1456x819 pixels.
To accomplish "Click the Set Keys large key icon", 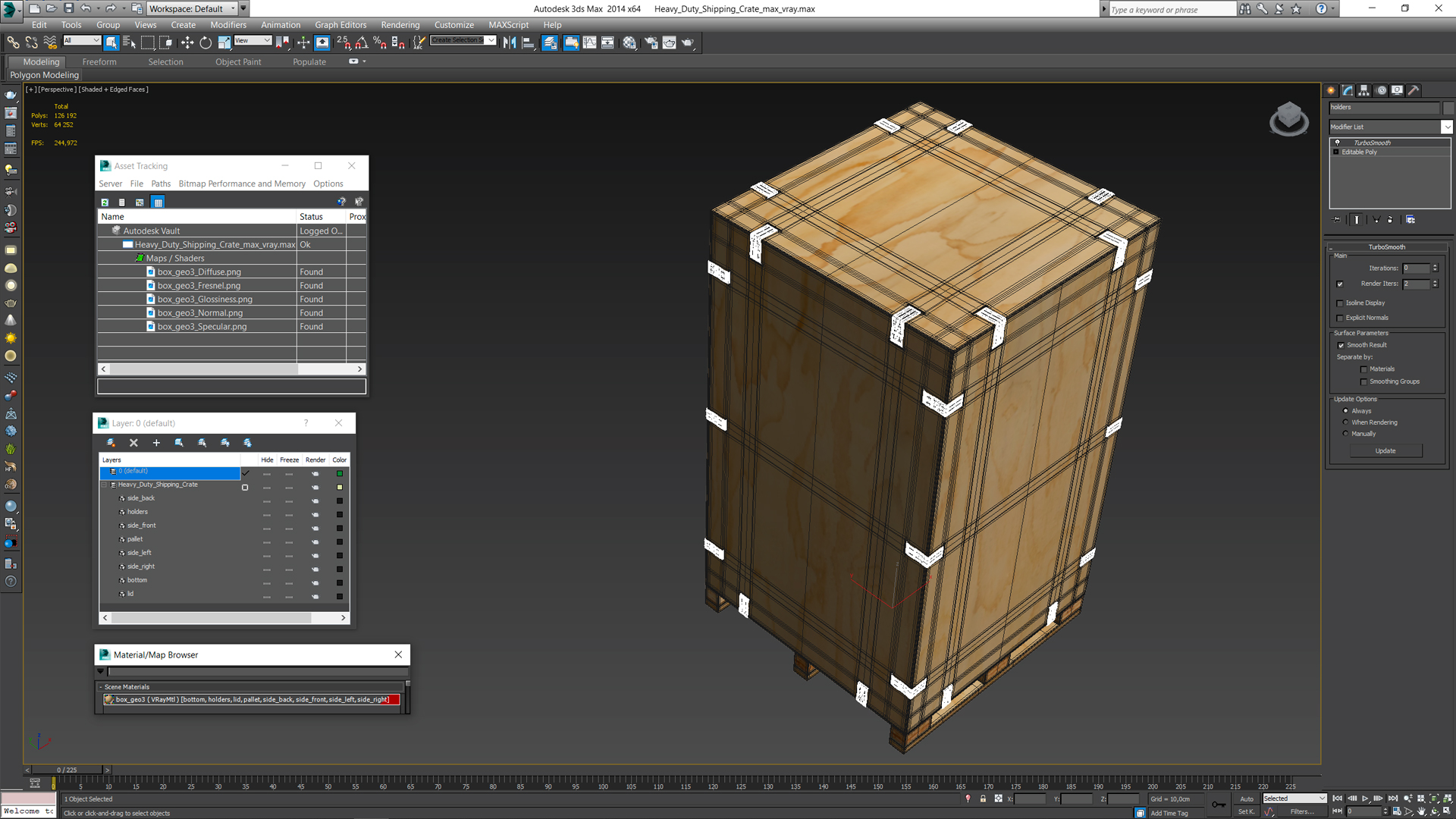I will pos(1219,805).
